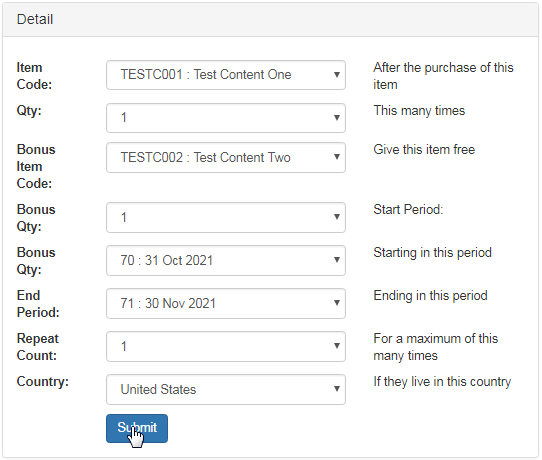This screenshot has width=542, height=460.
Task: Click the Qty dropdown arrow
Action: 337,118
